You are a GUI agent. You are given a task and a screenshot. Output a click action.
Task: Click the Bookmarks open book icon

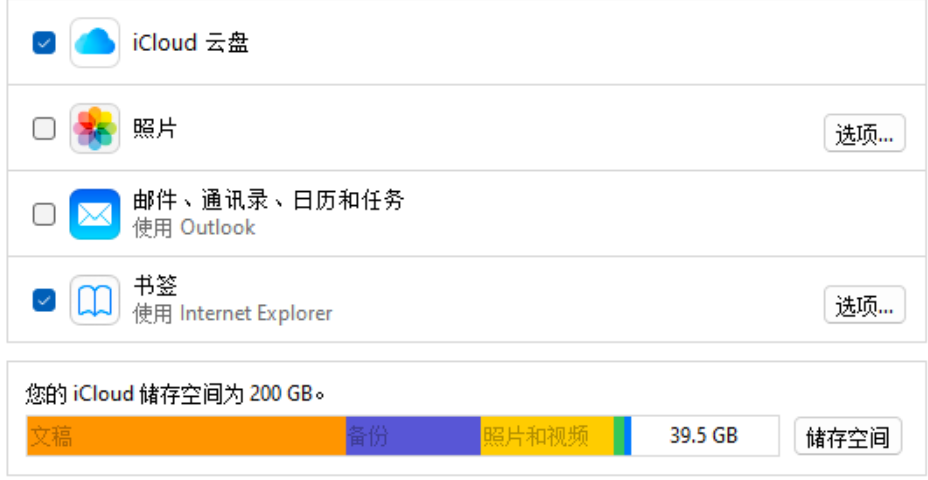pyautogui.click(x=95, y=300)
